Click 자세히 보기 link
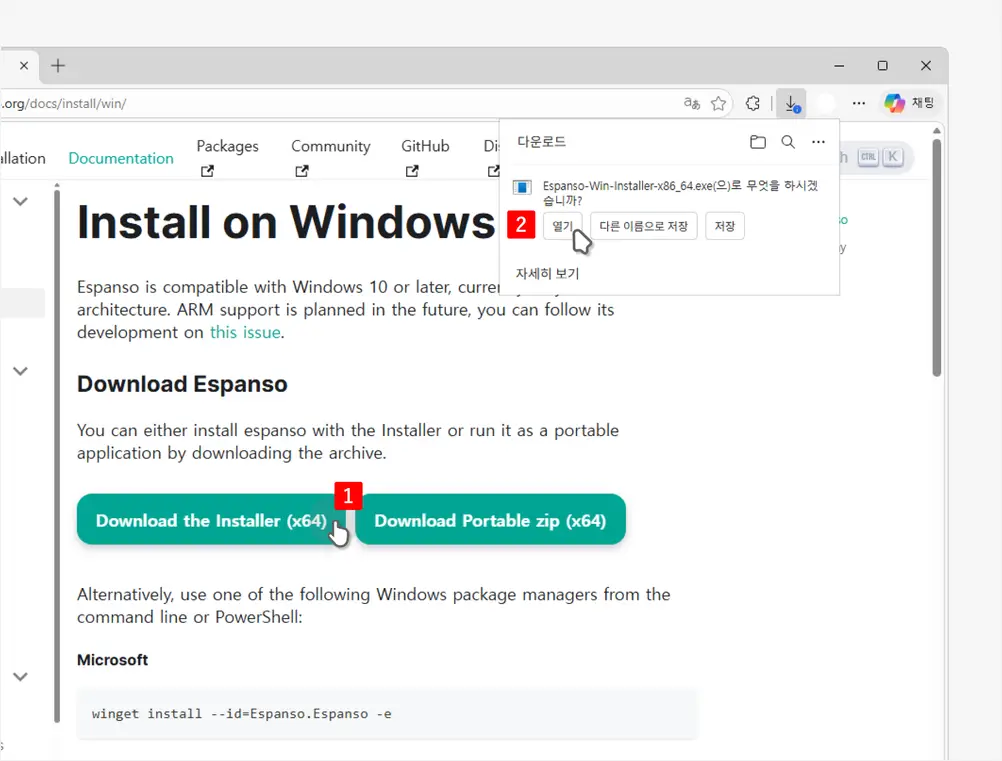The image size is (1002, 761). click(x=547, y=273)
